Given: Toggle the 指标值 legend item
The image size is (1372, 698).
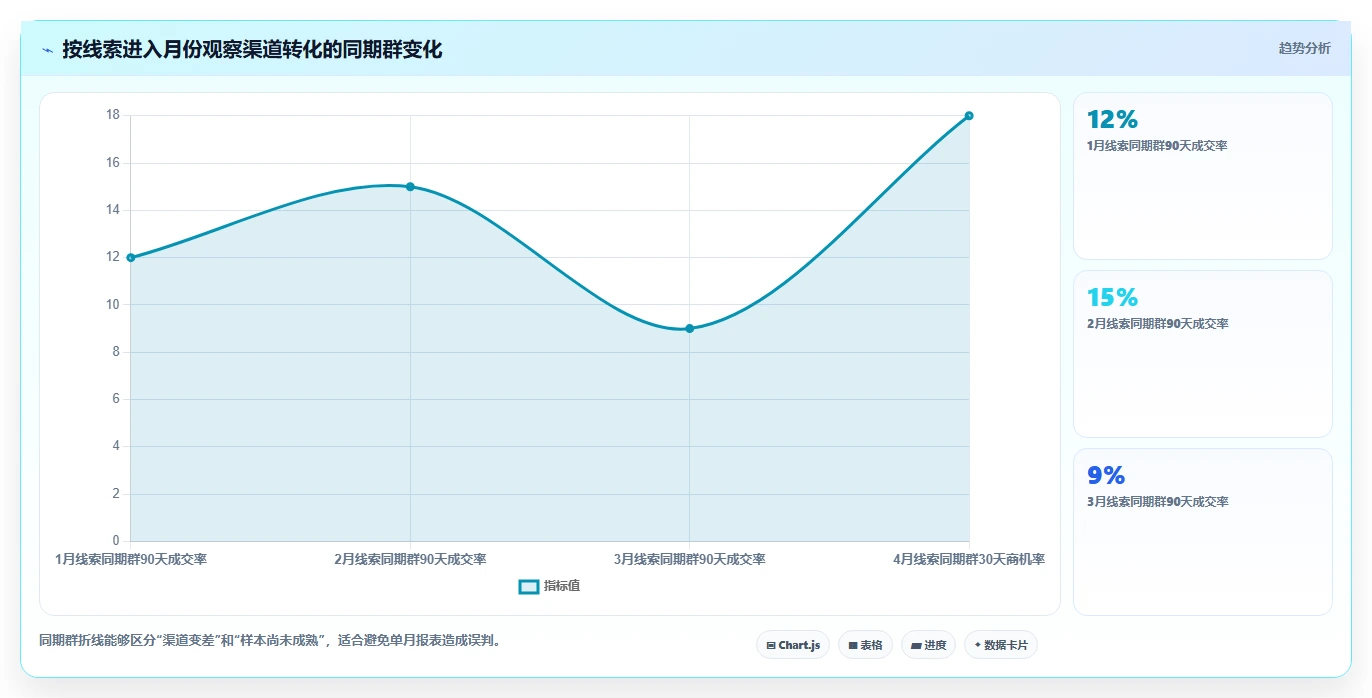Looking at the screenshot, I should click(549, 586).
